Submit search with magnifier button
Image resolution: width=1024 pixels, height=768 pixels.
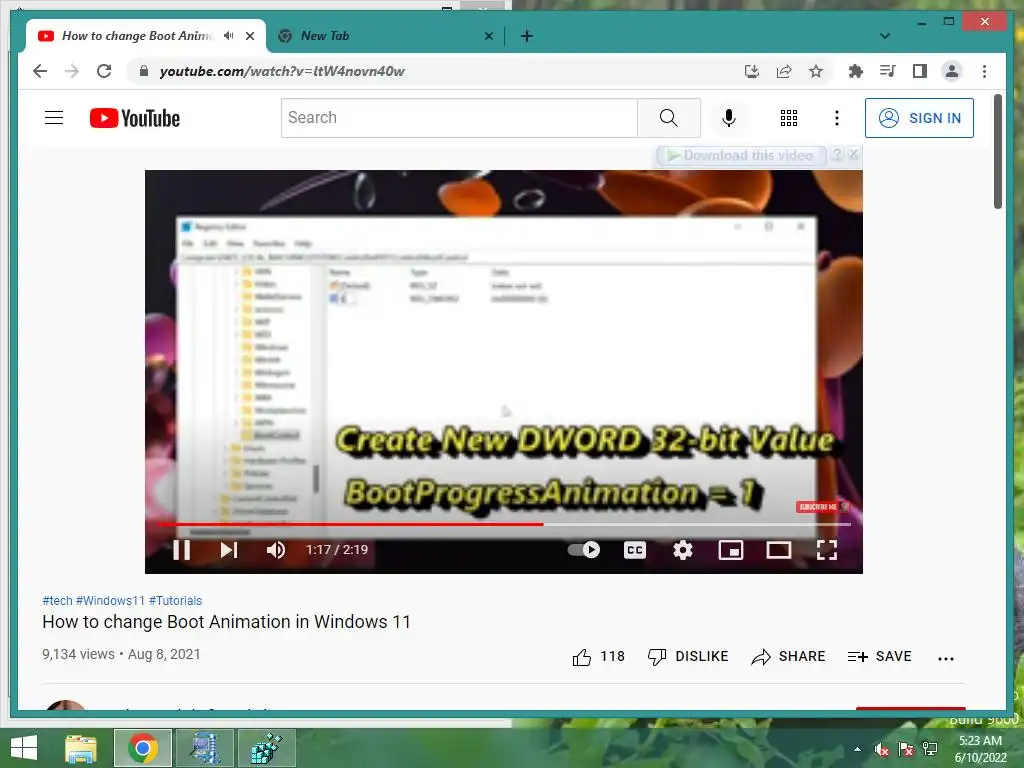tap(669, 118)
